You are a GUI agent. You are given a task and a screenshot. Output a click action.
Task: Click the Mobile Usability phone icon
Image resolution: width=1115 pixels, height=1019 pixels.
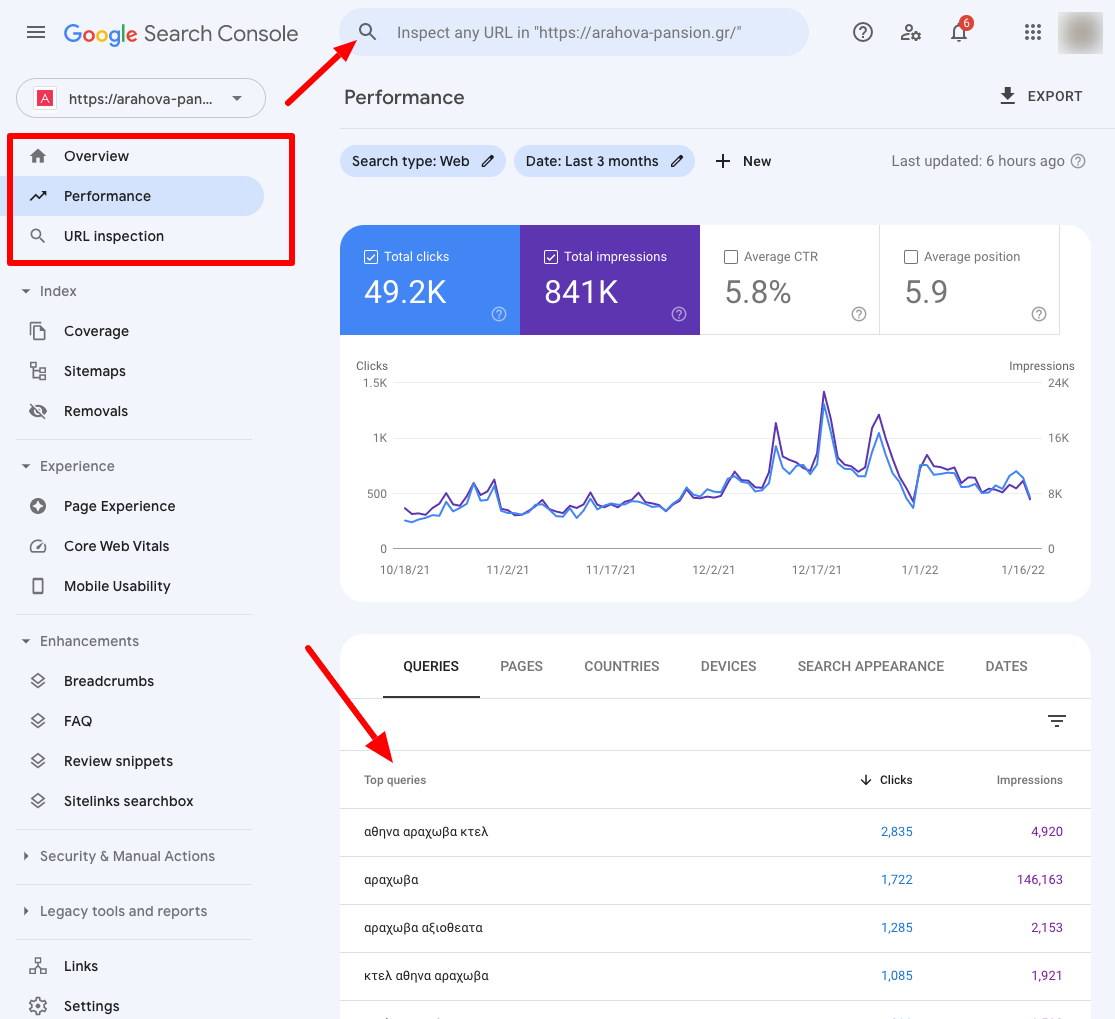tap(38, 586)
